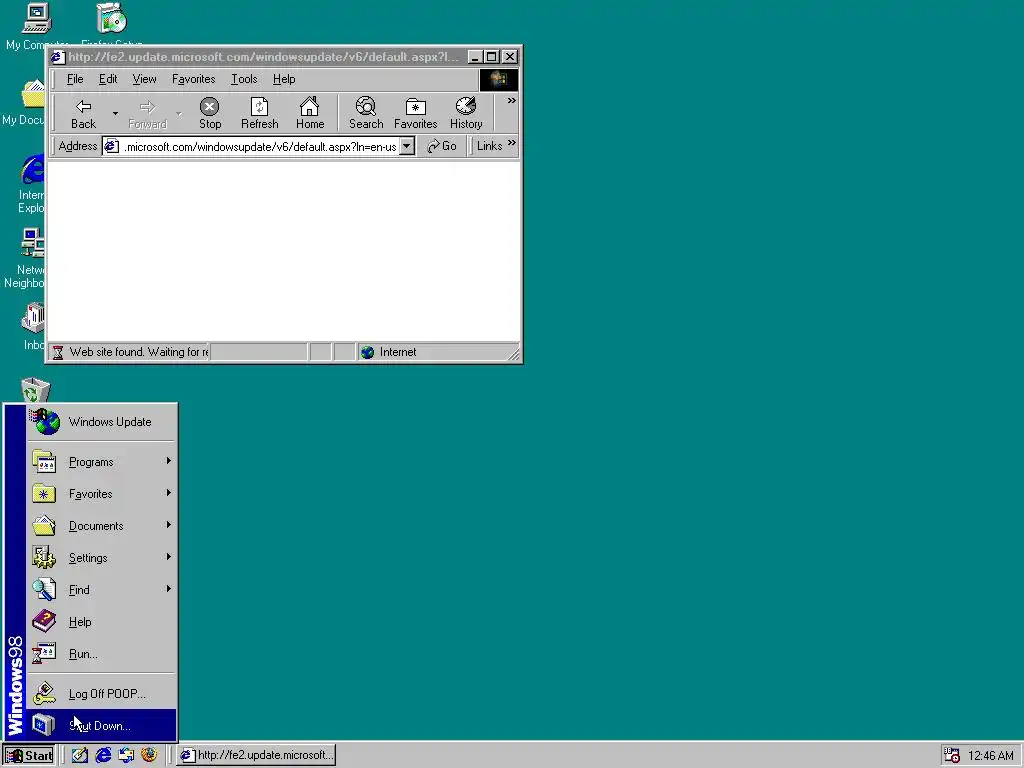The image size is (1024, 768).
Task: Click Show Desktop in Quick Launch
Action: coord(80,755)
